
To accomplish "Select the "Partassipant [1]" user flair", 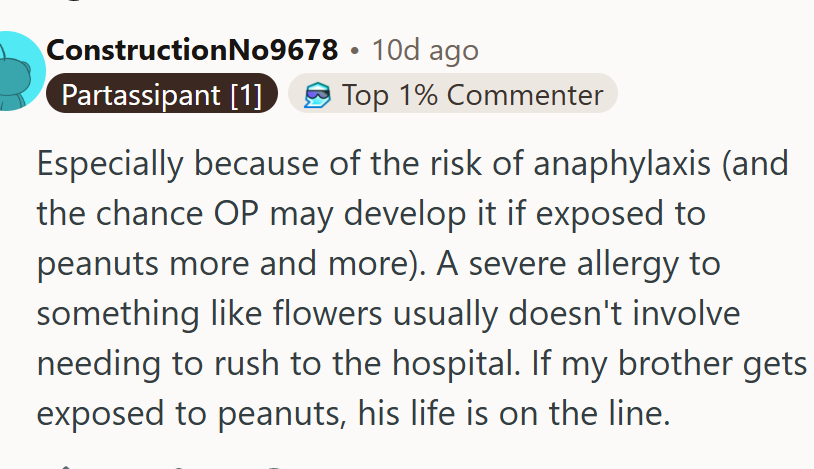I will pos(161,95).
